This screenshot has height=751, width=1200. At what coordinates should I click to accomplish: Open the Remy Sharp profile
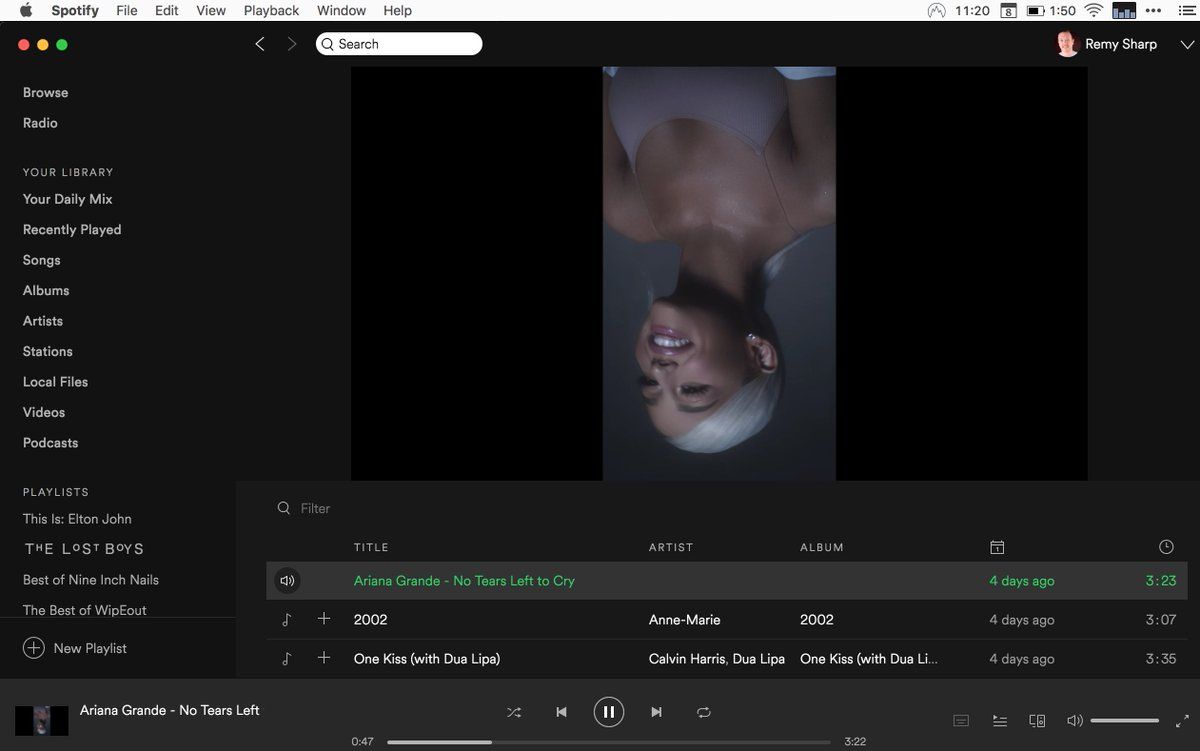tap(1121, 44)
